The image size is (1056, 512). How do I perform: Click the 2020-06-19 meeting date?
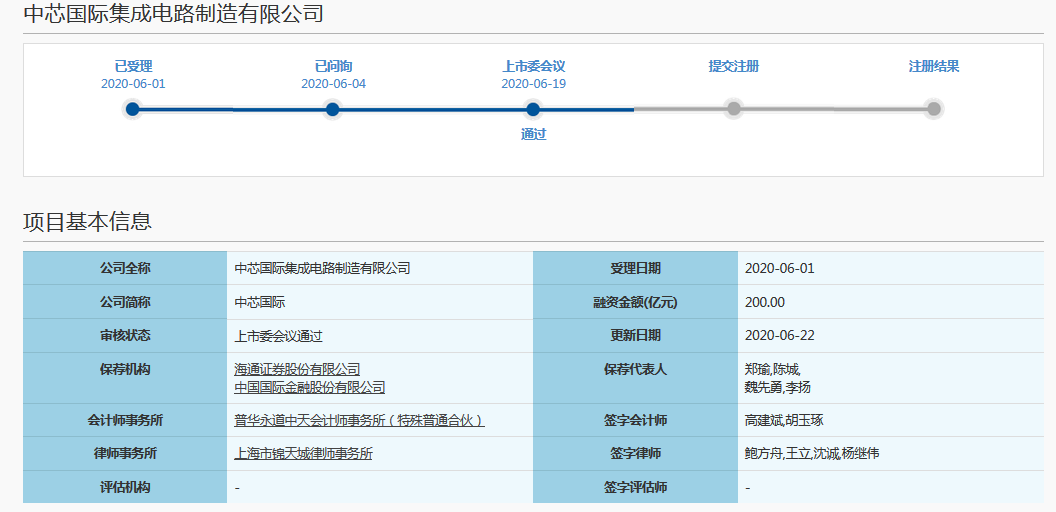point(533,84)
